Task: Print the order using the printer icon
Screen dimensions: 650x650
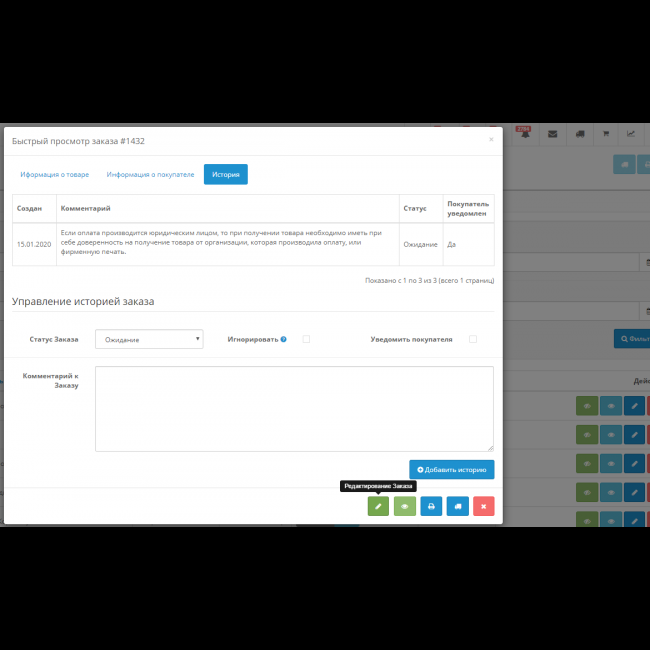Action: pyautogui.click(x=431, y=506)
